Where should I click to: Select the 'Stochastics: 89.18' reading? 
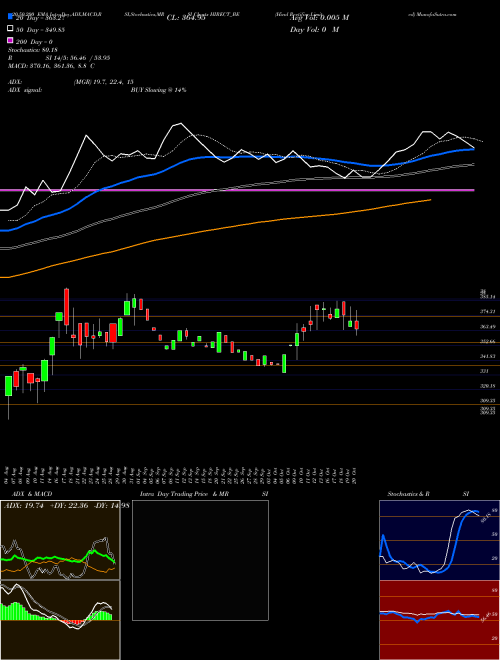click(32, 50)
